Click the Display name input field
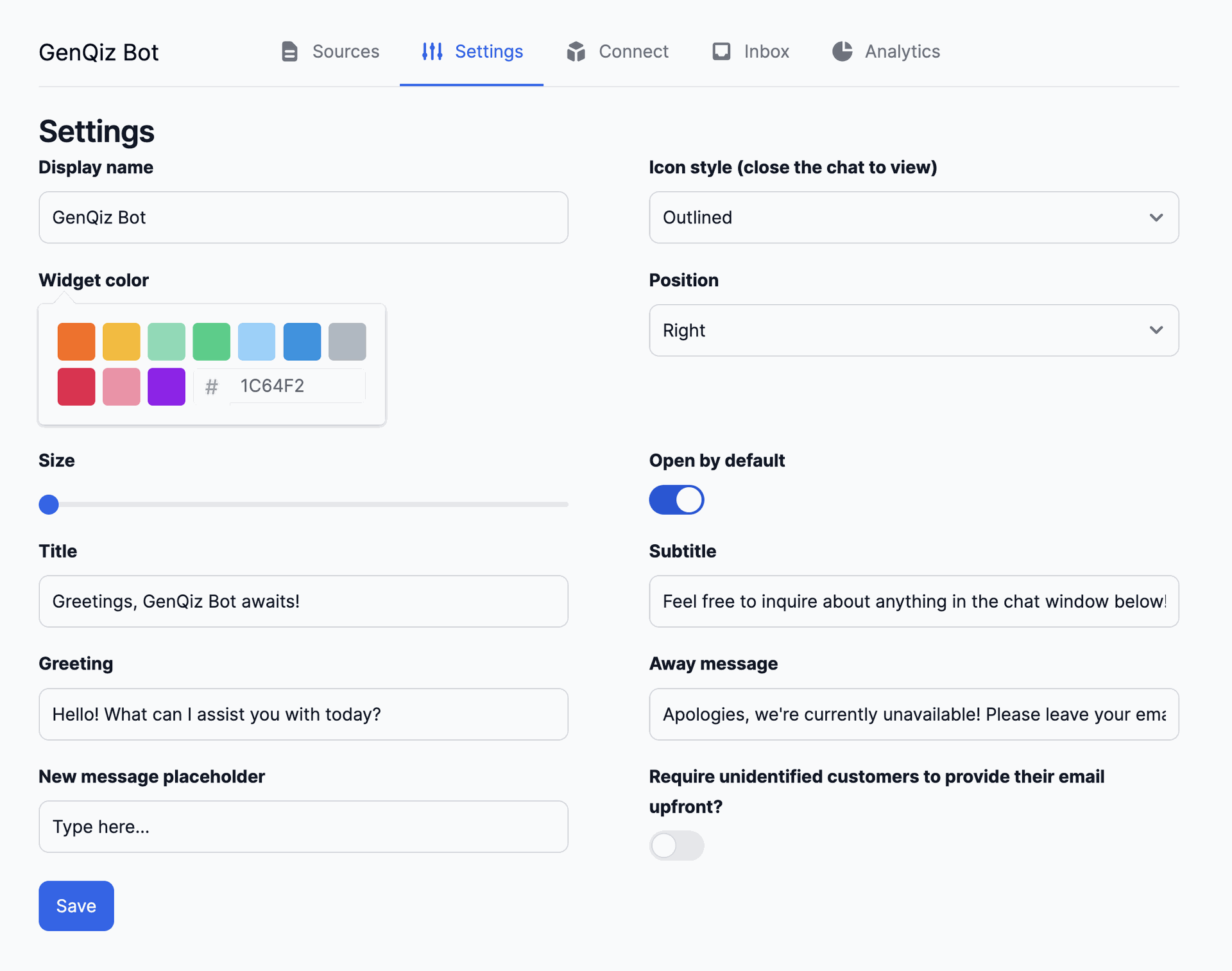 pos(303,217)
